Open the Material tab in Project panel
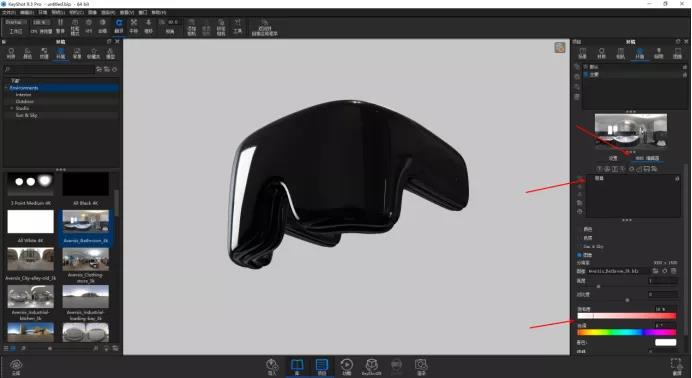This screenshot has width=692, height=378. tap(602, 54)
